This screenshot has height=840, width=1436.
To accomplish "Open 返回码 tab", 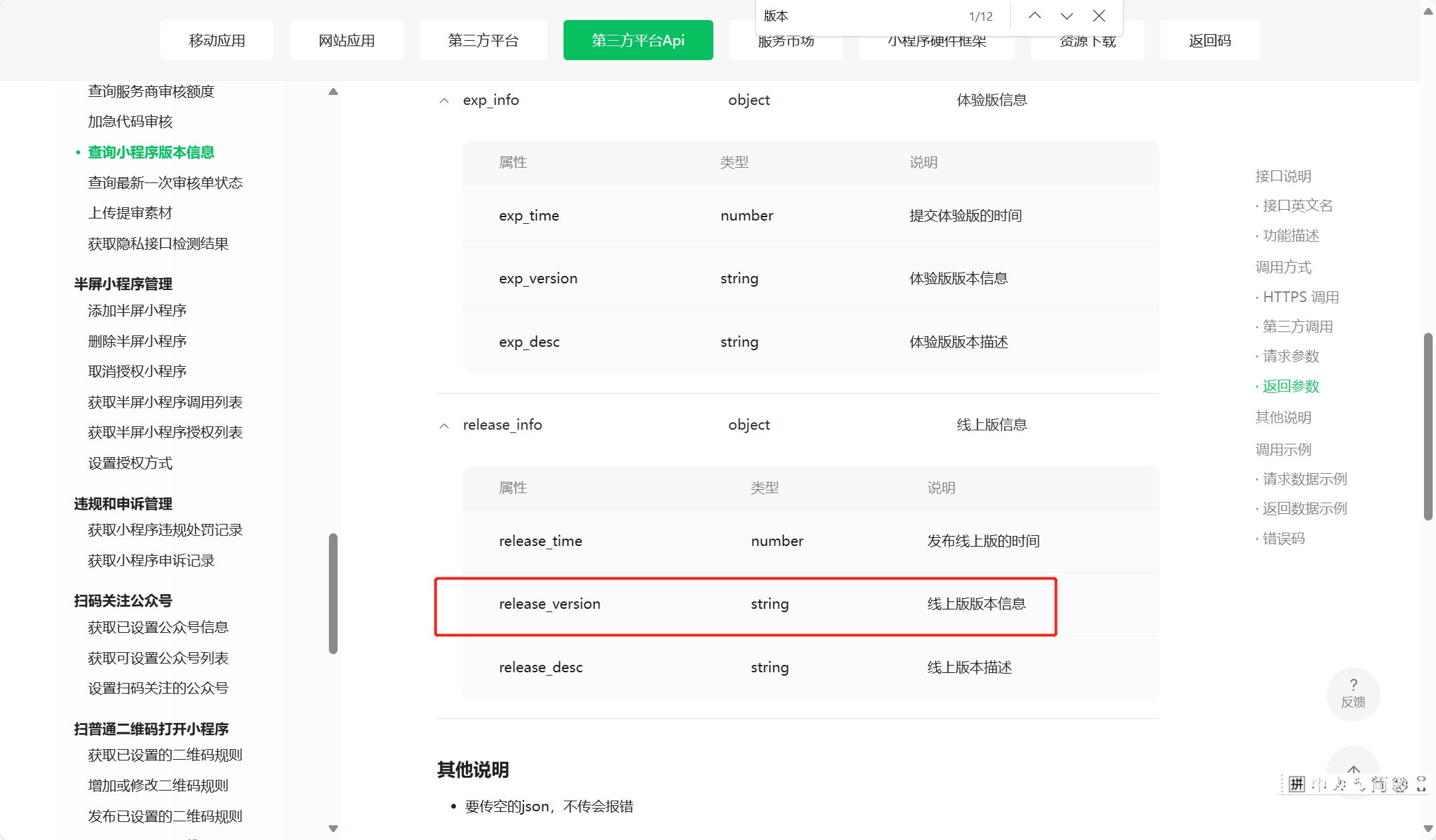I will 1209,40.
